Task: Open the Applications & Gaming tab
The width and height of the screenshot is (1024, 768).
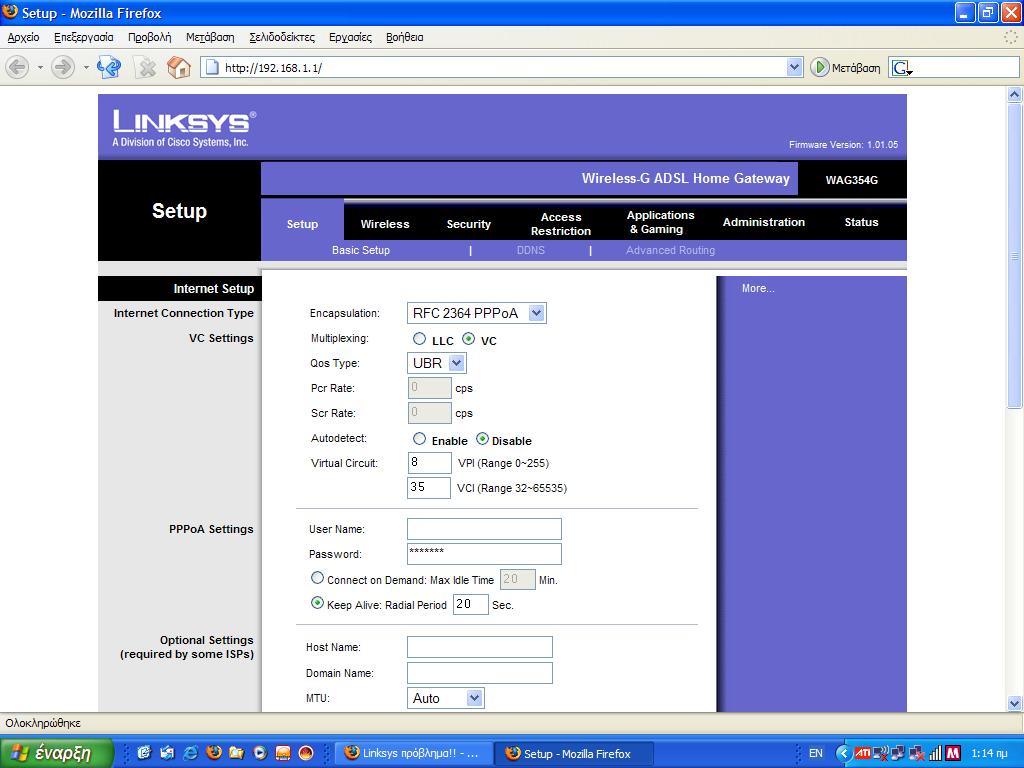Action: (660, 222)
